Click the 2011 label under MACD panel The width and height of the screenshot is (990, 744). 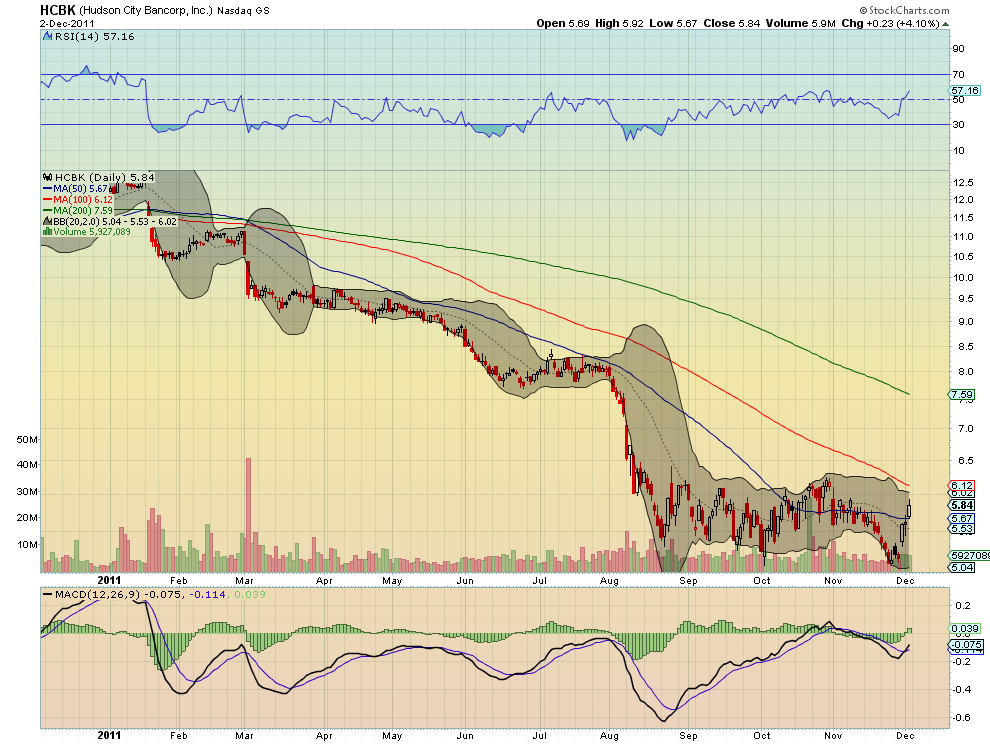[x=109, y=735]
